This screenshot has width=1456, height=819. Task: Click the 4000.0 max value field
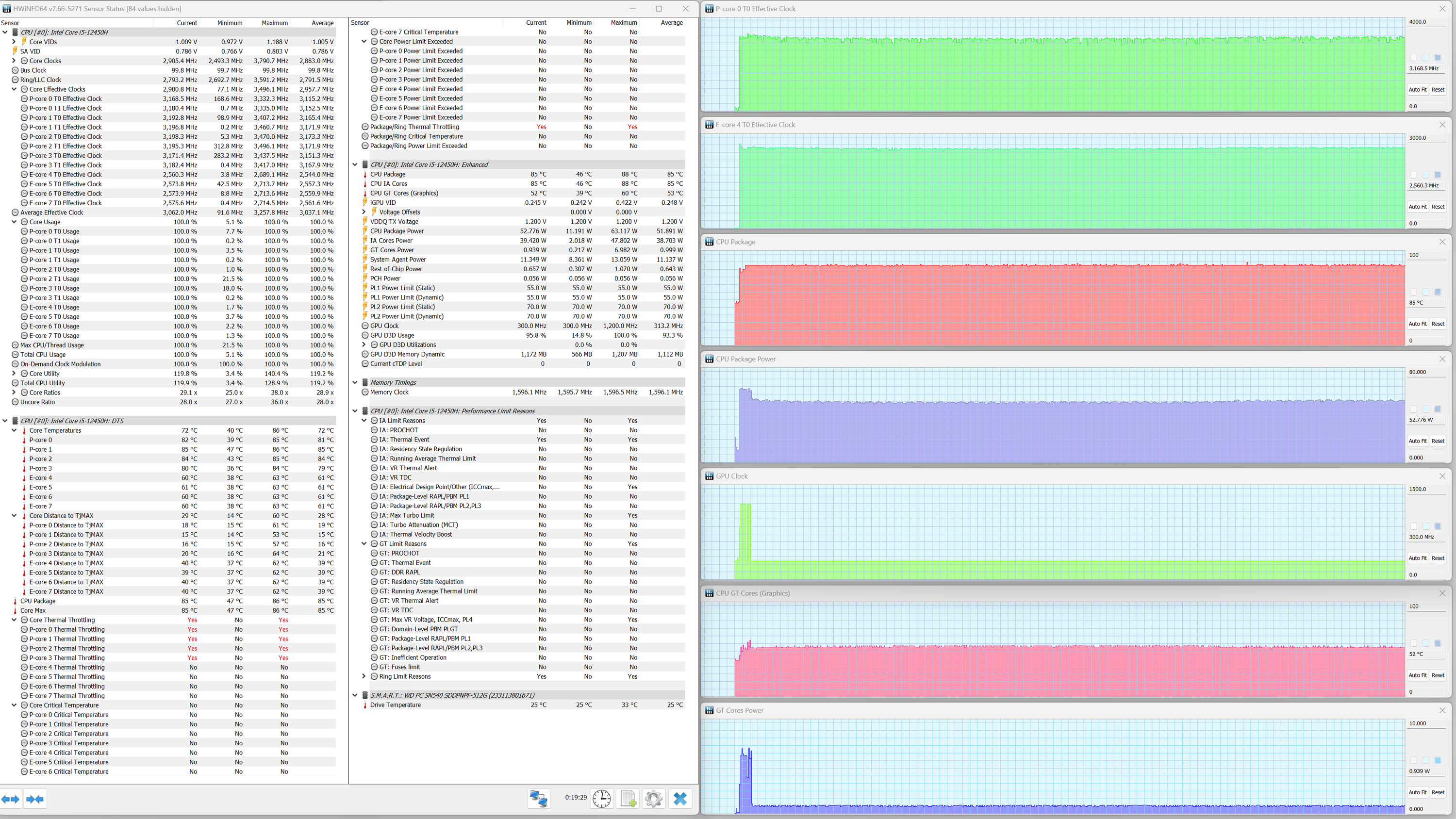tap(1424, 22)
